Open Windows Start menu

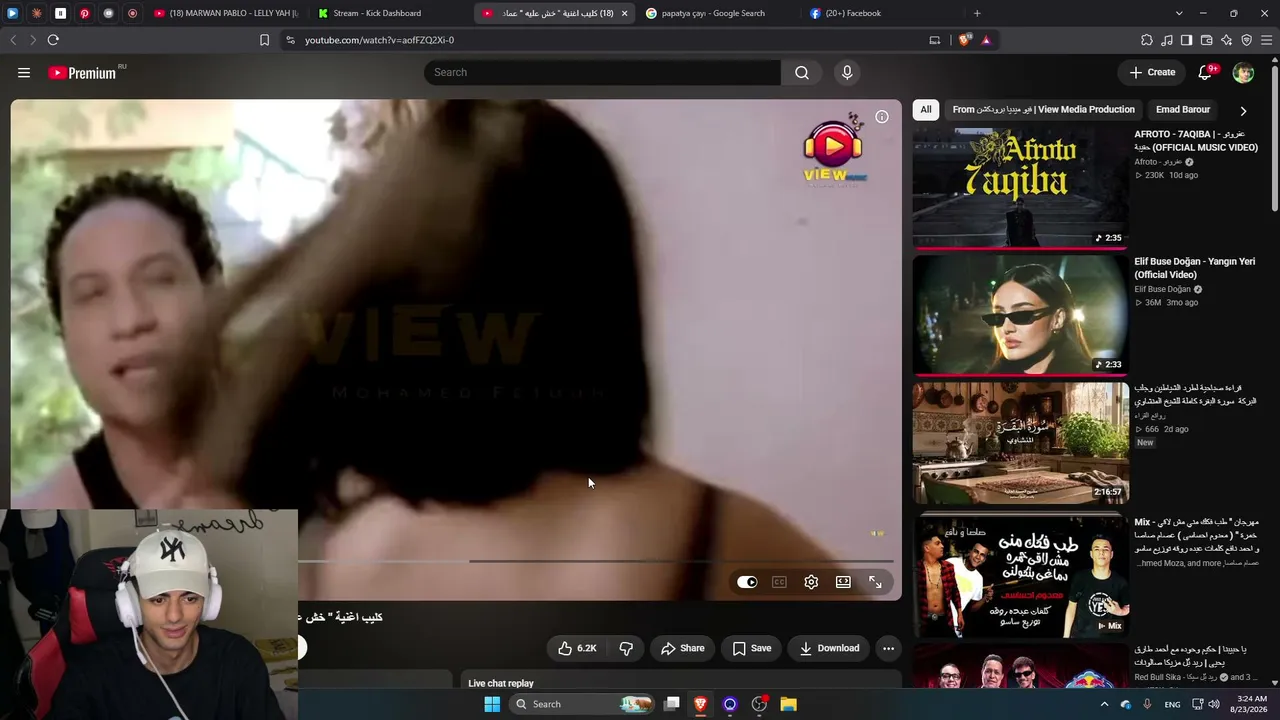[x=492, y=704]
